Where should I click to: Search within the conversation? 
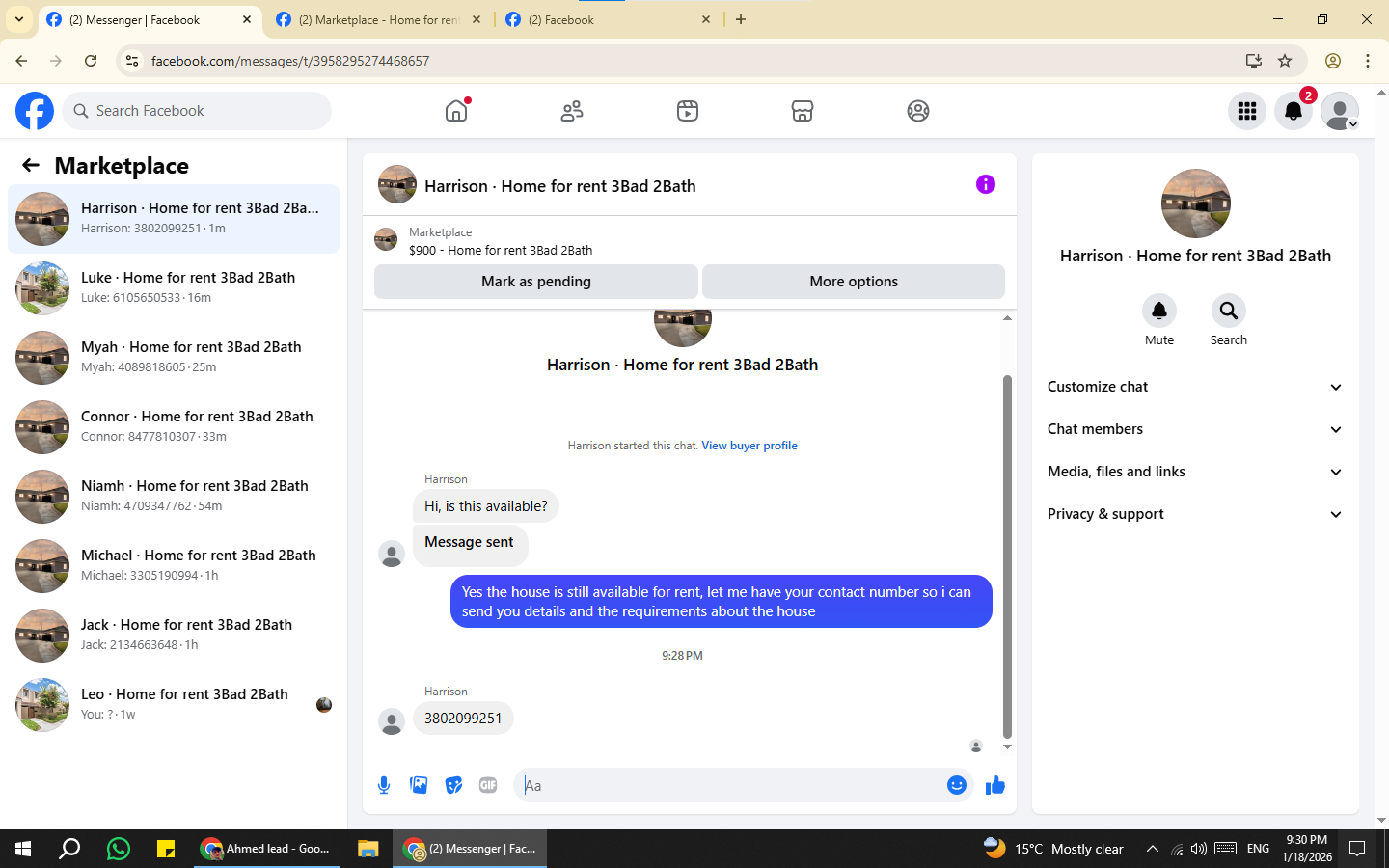(x=1229, y=311)
